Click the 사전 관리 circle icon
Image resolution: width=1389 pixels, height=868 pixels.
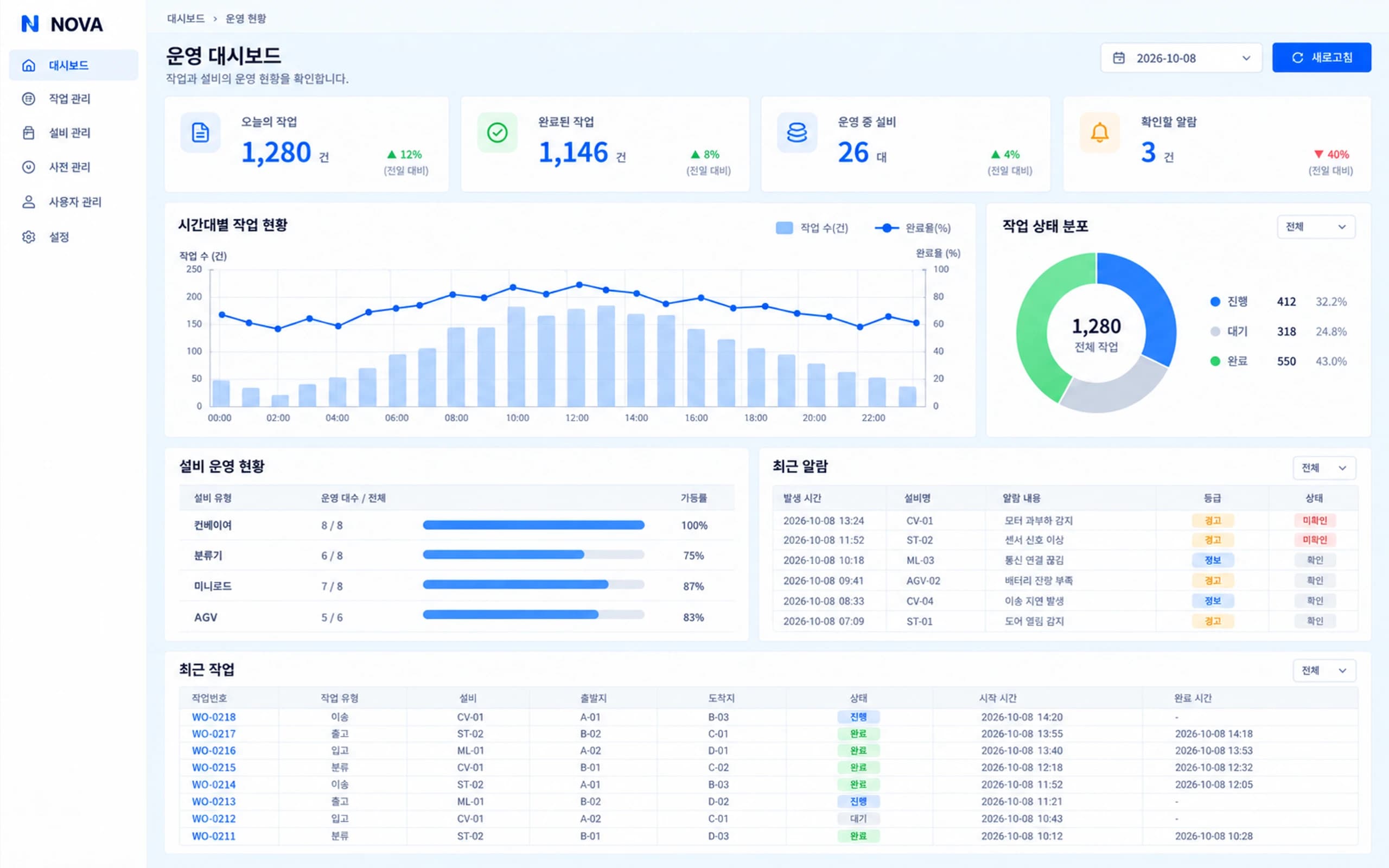tap(29, 167)
